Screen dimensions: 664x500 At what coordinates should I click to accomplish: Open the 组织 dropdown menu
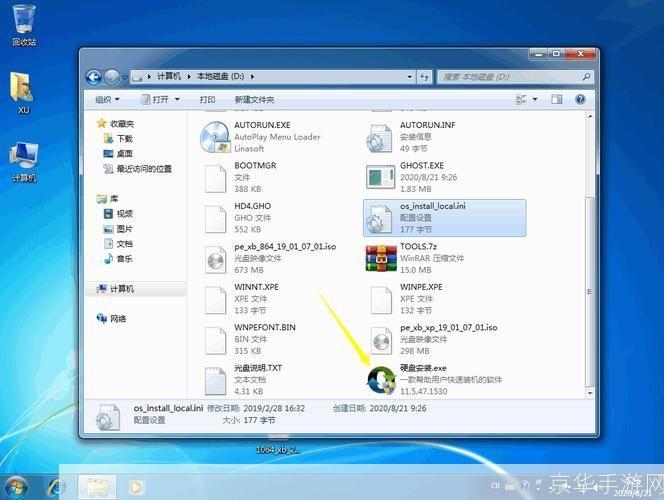coord(107,99)
